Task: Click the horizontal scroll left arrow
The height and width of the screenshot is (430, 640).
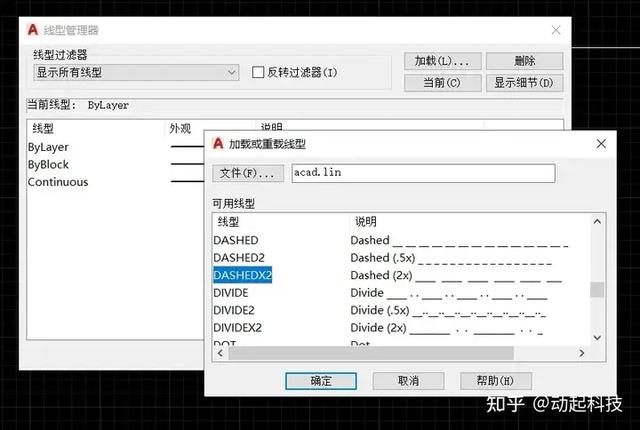Action: click(220, 353)
